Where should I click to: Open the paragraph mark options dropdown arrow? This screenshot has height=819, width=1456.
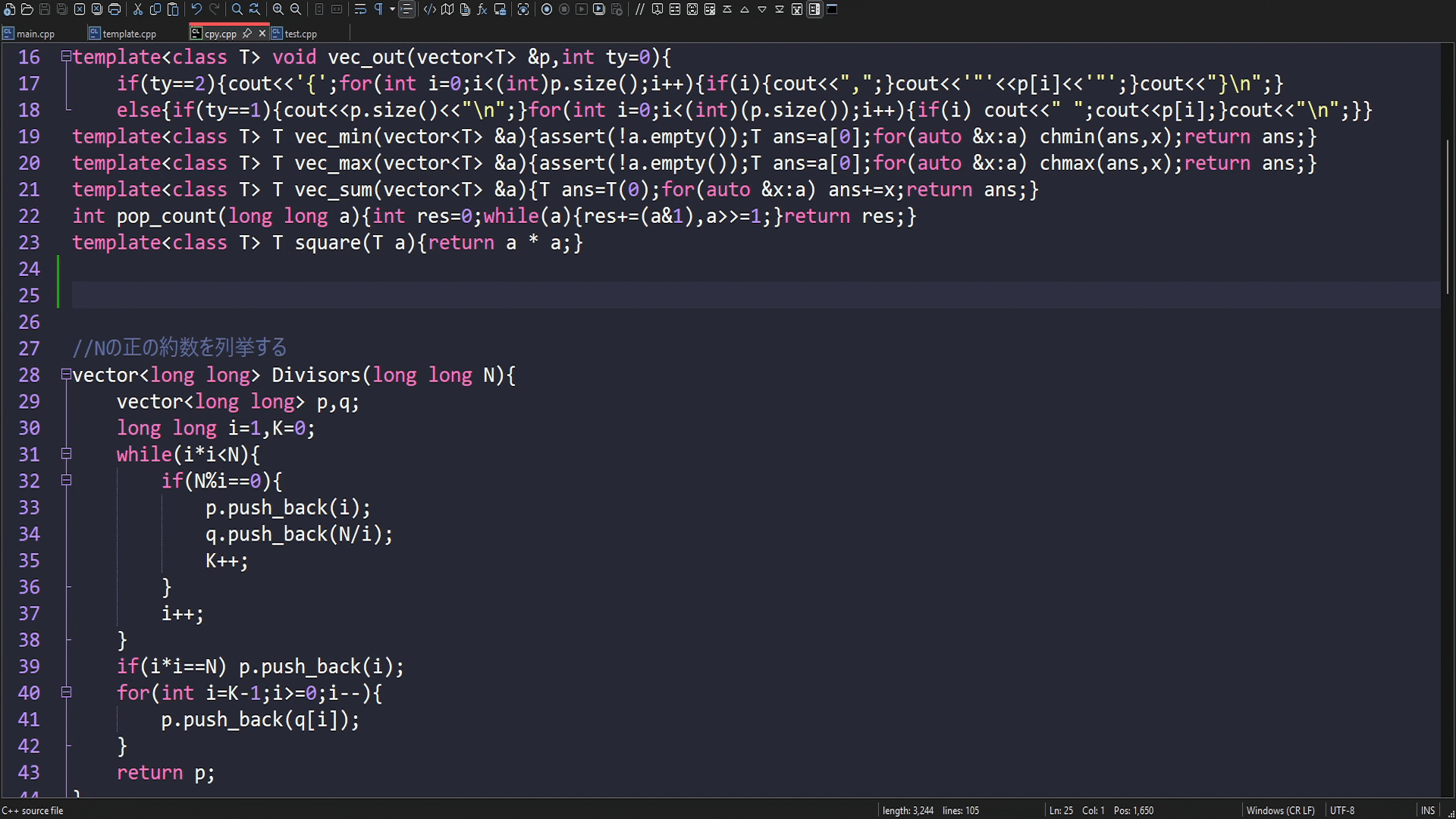(392, 10)
